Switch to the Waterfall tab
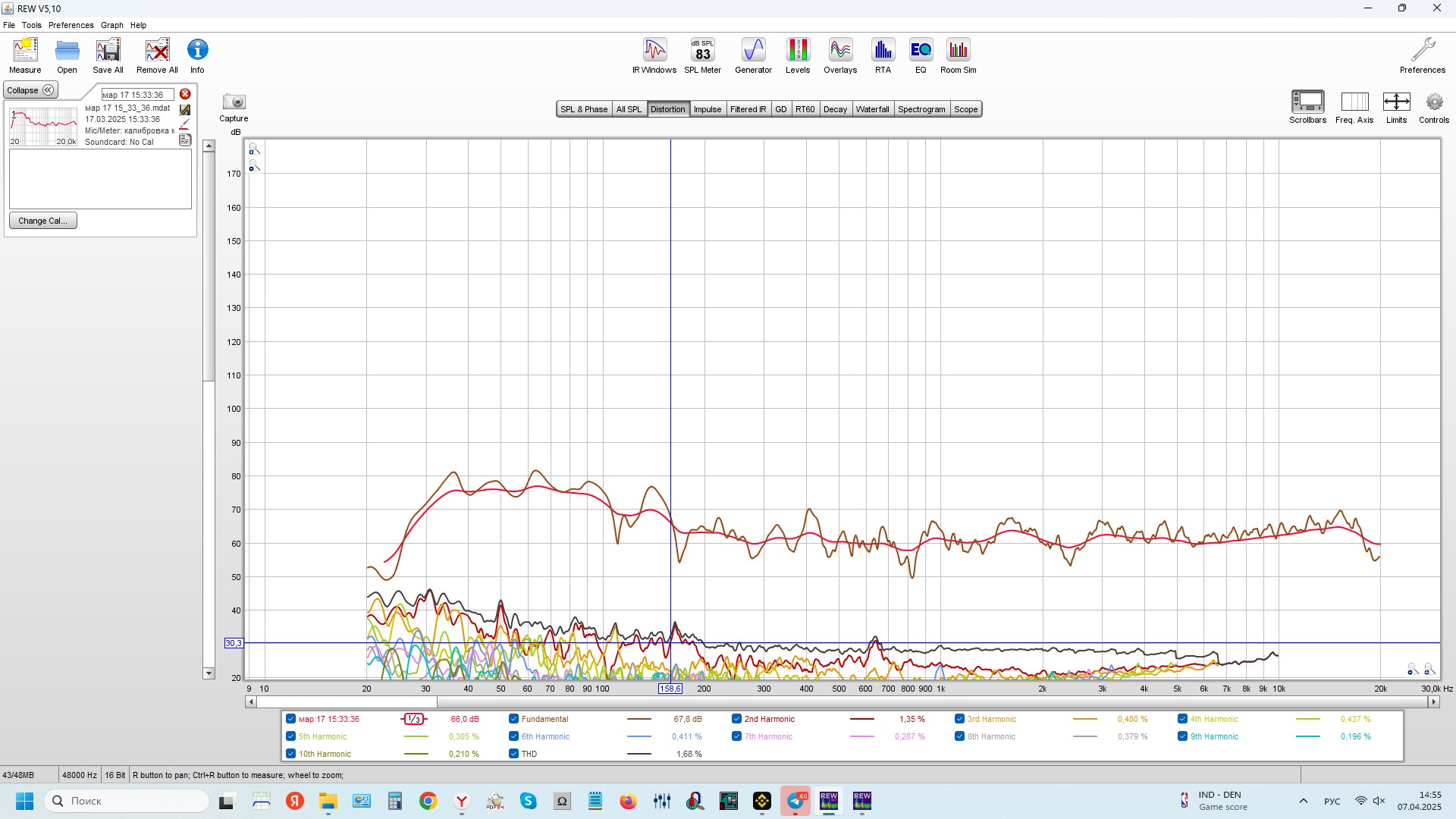Screen dimensions: 1456x819 coord(872,109)
